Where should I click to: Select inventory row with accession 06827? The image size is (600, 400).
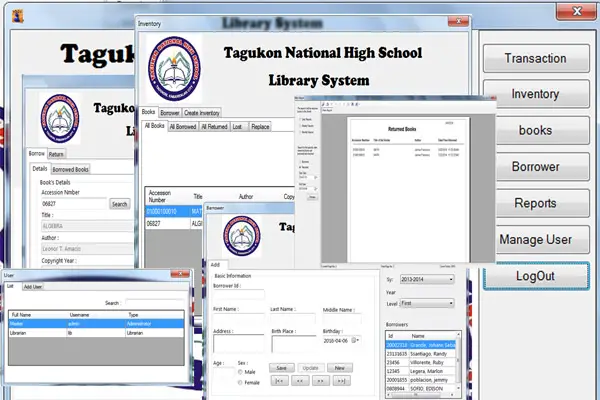click(174, 224)
